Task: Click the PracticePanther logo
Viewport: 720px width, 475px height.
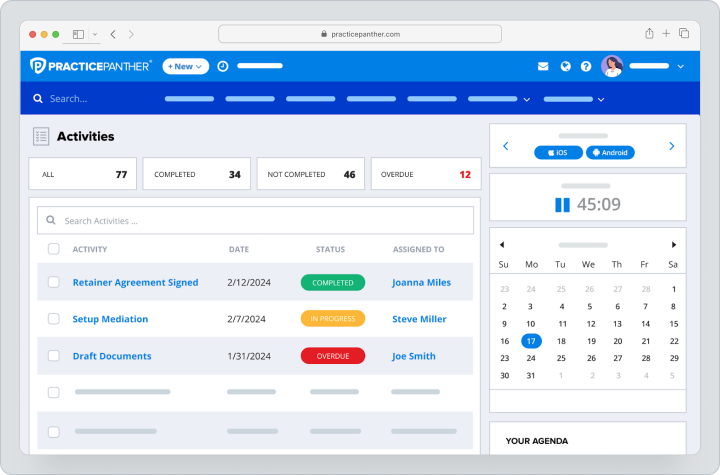Action: (x=90, y=66)
